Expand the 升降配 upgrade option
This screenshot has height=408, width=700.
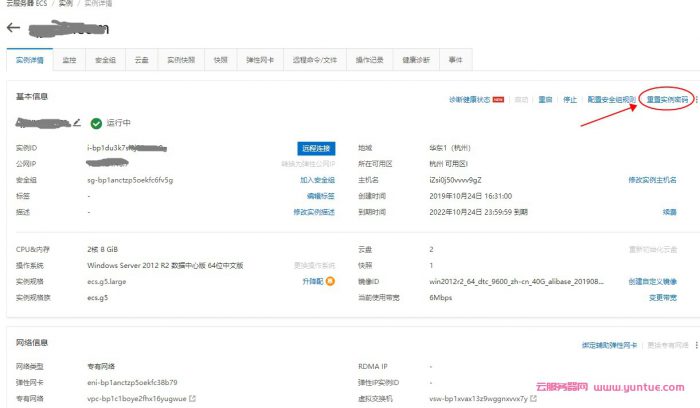pos(313,282)
